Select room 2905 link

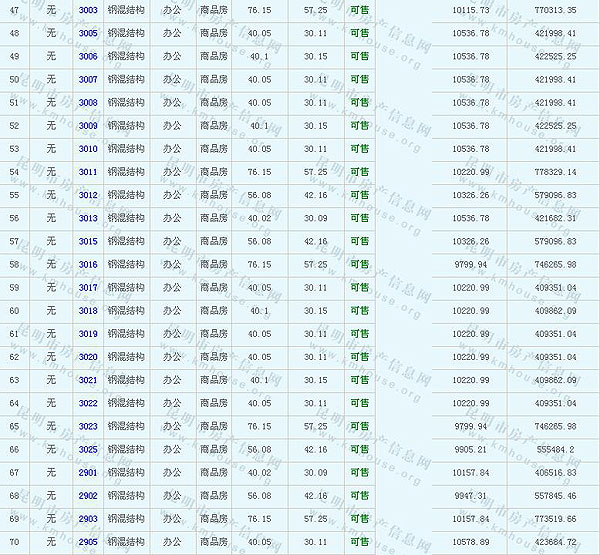pyautogui.click(x=88, y=542)
